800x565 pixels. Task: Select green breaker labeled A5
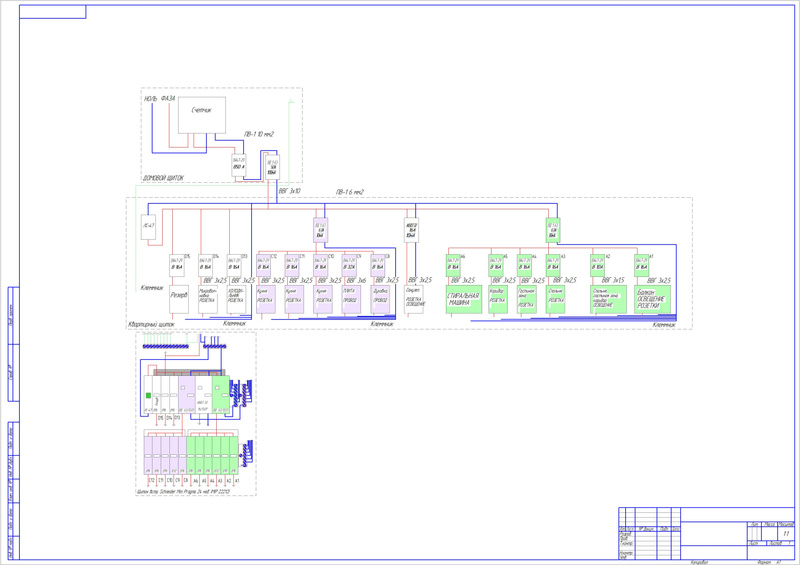coord(495,265)
